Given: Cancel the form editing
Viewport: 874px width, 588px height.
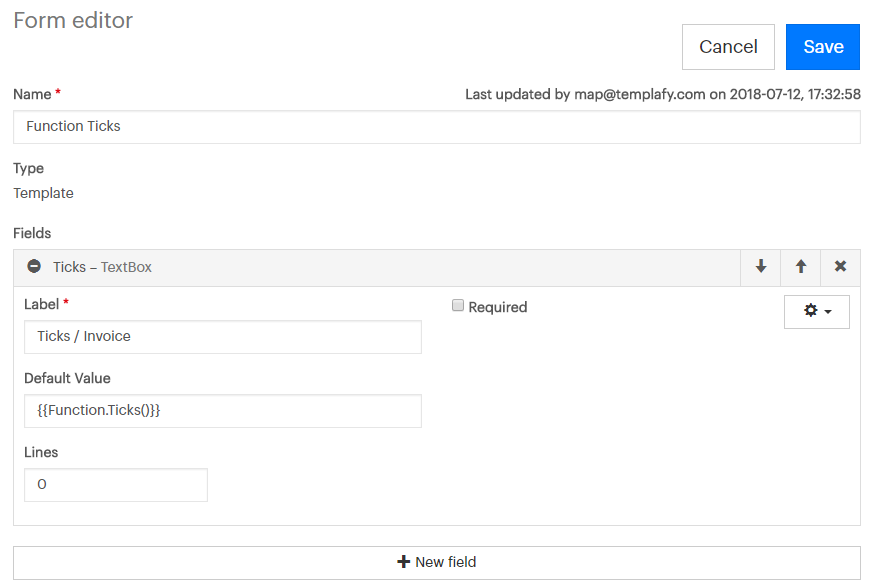Looking at the screenshot, I should click(x=728, y=47).
